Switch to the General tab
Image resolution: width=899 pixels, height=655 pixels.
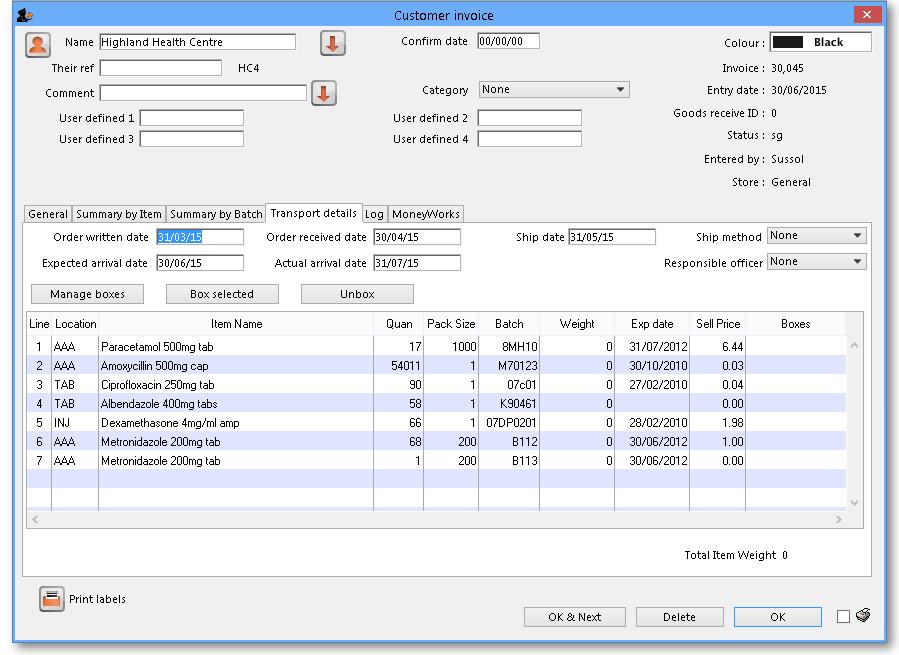(48, 214)
